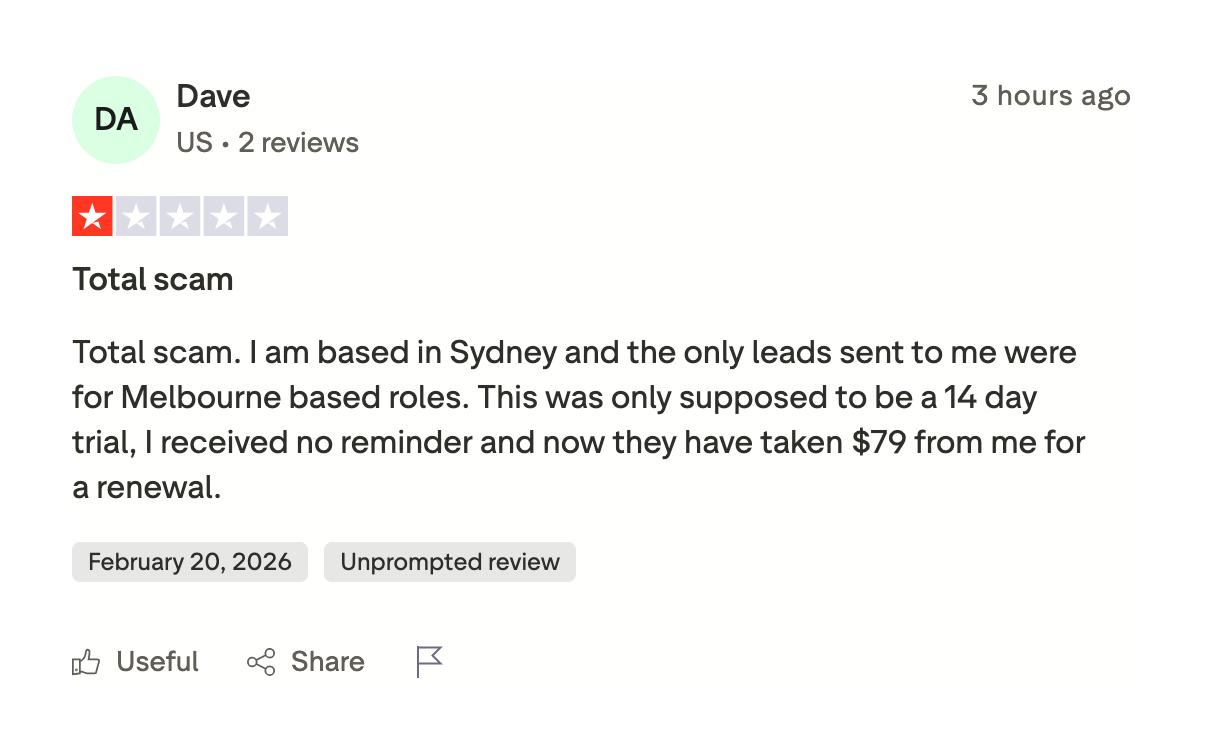The height and width of the screenshot is (744, 1212).
Task: Click the Unprompted review badge
Action: pos(450,562)
